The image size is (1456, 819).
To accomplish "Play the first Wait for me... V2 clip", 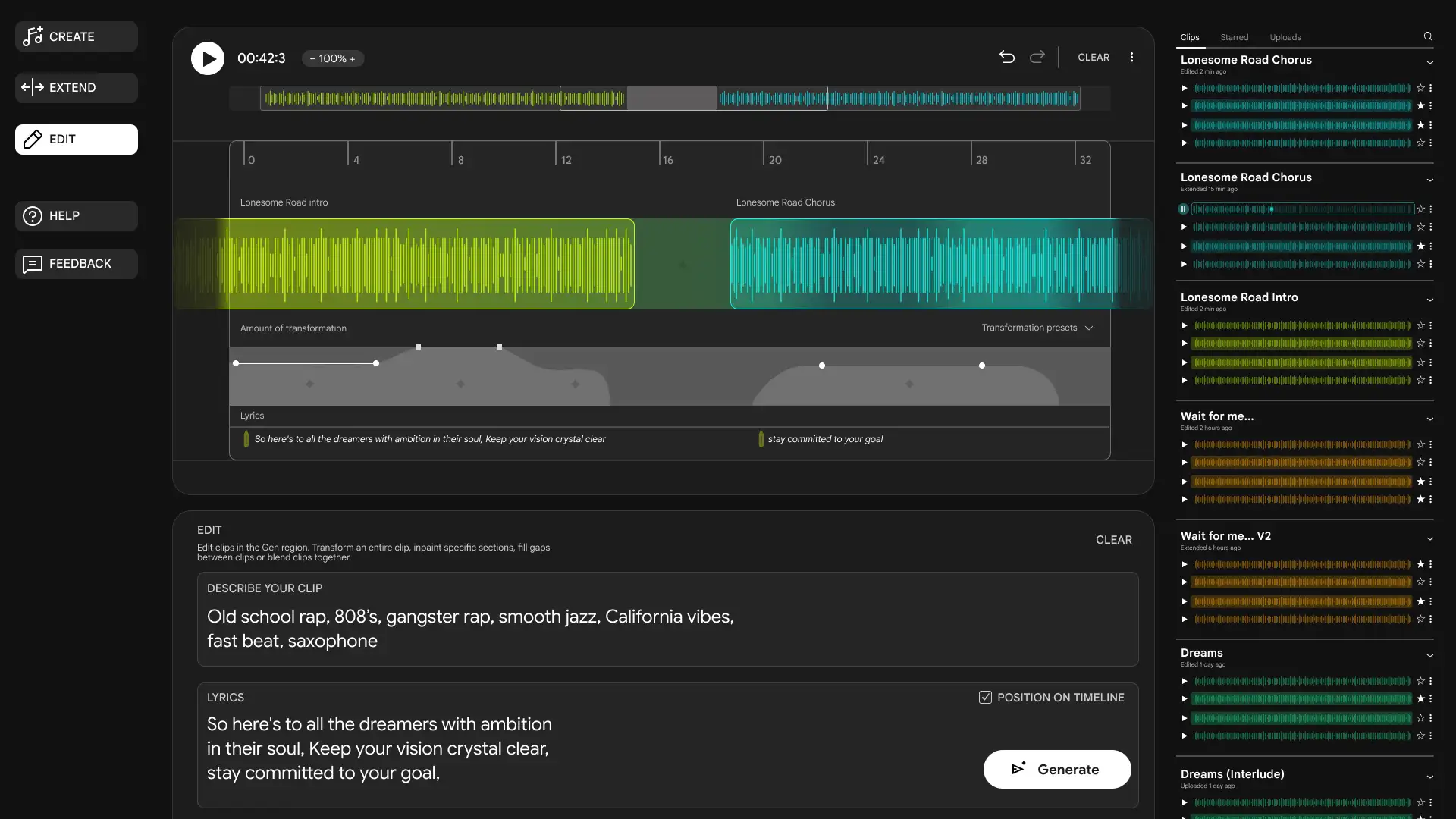I will click(1184, 565).
